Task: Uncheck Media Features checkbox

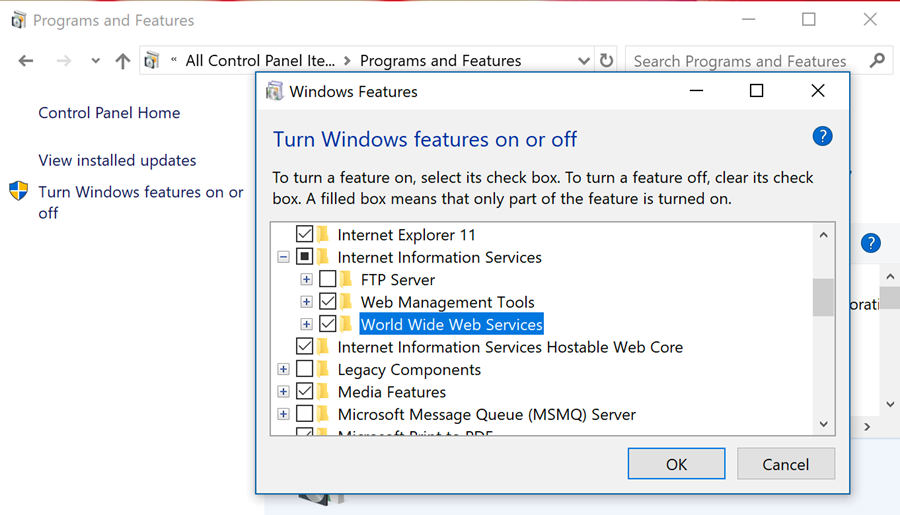Action: coord(304,391)
